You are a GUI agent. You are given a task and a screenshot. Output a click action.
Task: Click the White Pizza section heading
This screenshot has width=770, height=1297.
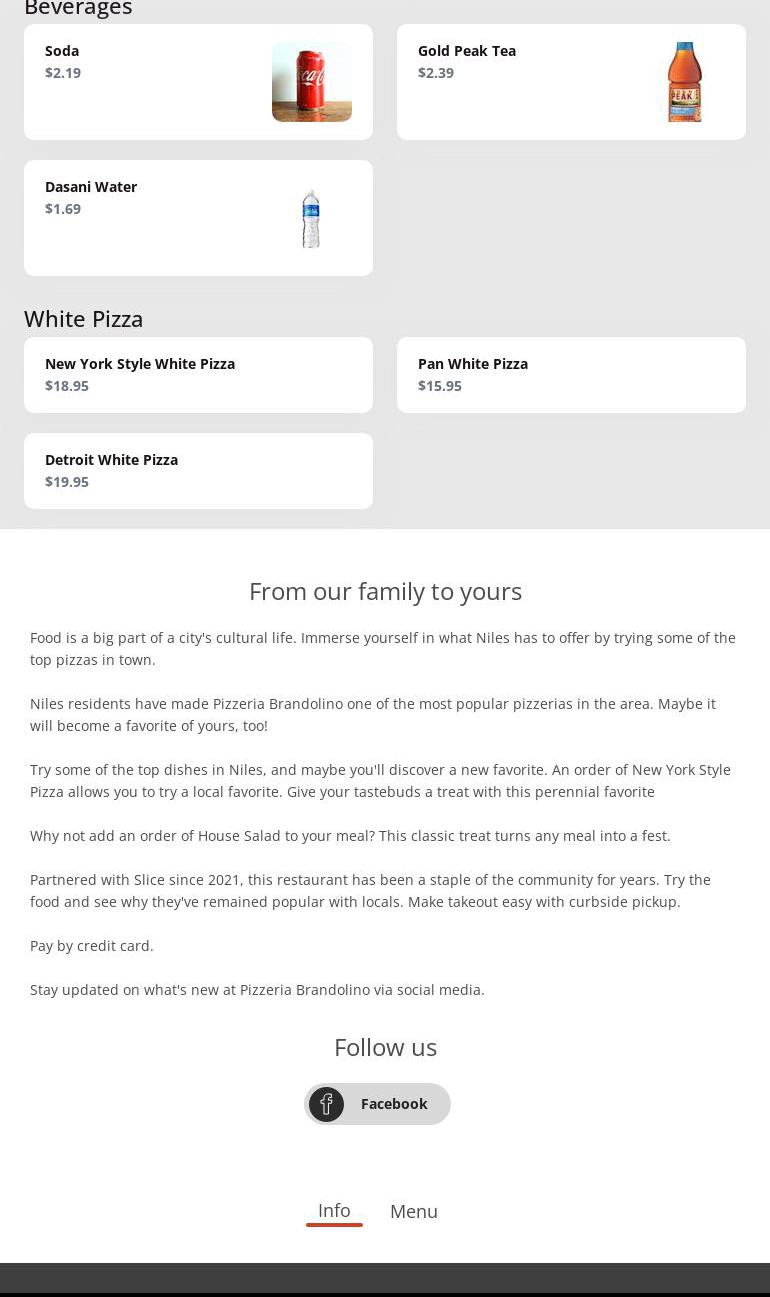click(84, 319)
